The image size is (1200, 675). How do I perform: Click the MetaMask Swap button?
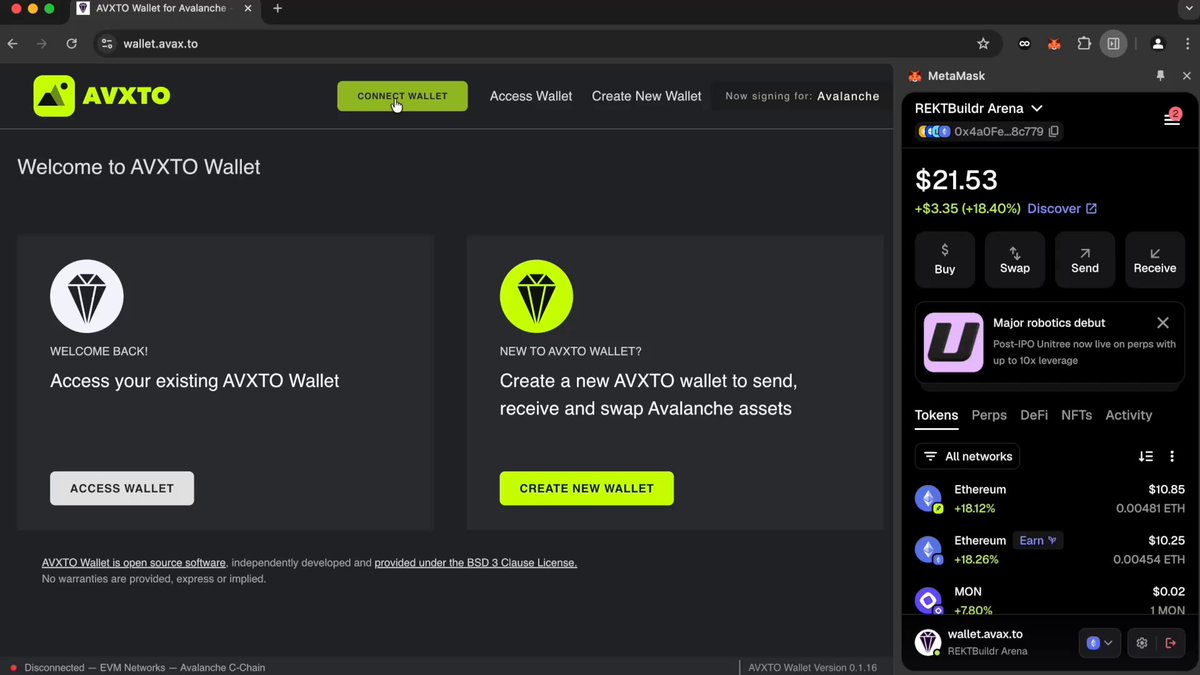tap(1015, 260)
